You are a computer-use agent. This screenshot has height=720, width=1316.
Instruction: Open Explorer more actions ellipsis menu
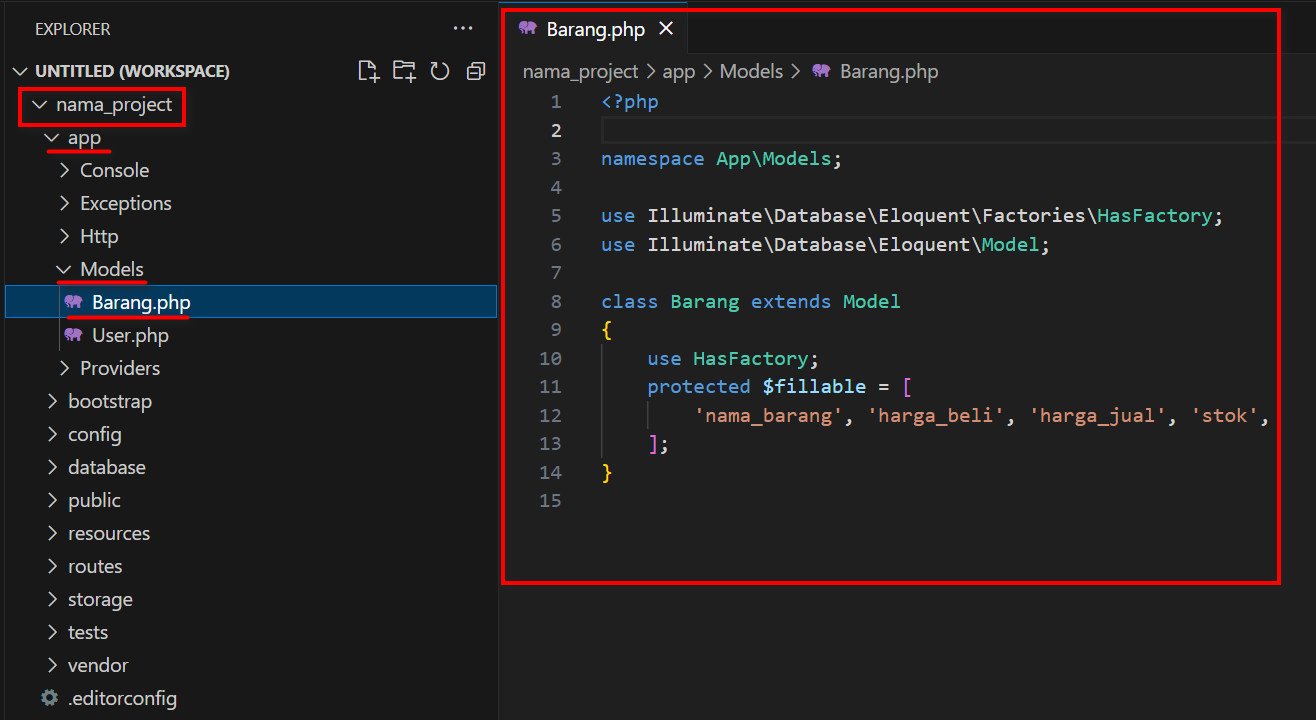pos(462,29)
